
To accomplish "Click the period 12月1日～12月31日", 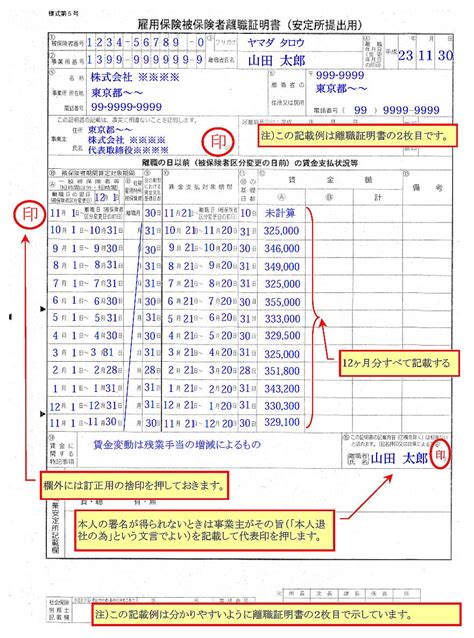I will click(x=86, y=406).
